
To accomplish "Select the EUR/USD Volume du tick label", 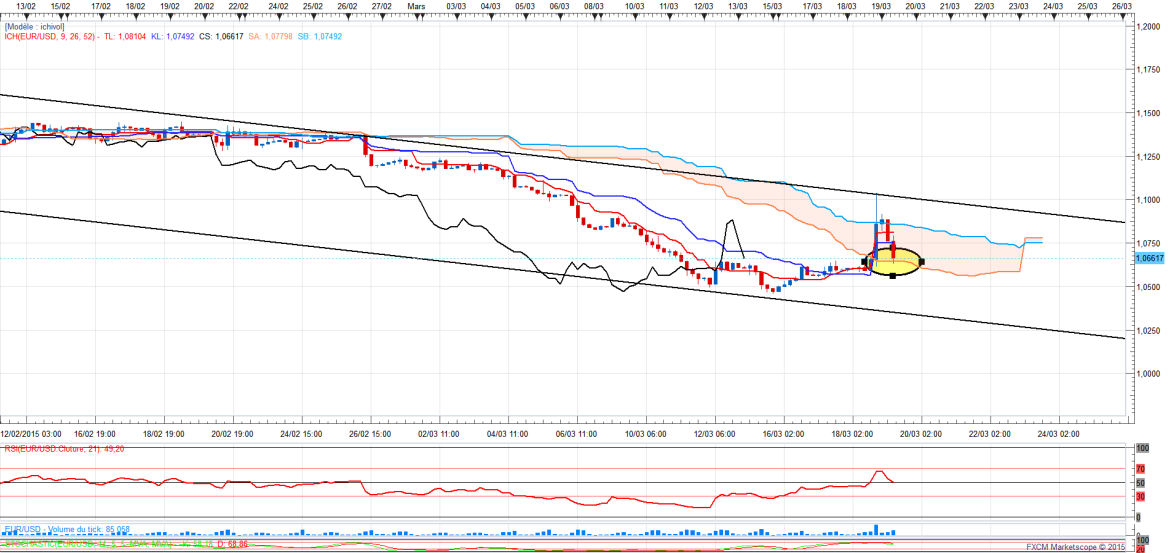I will 66,529.
